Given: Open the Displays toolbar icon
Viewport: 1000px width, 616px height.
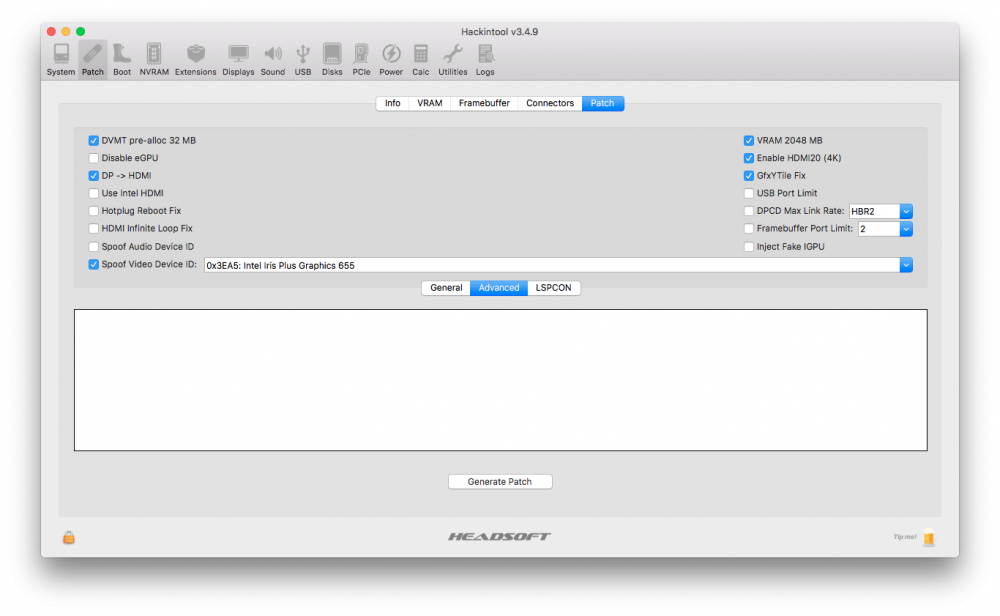Looking at the screenshot, I should coord(238,60).
